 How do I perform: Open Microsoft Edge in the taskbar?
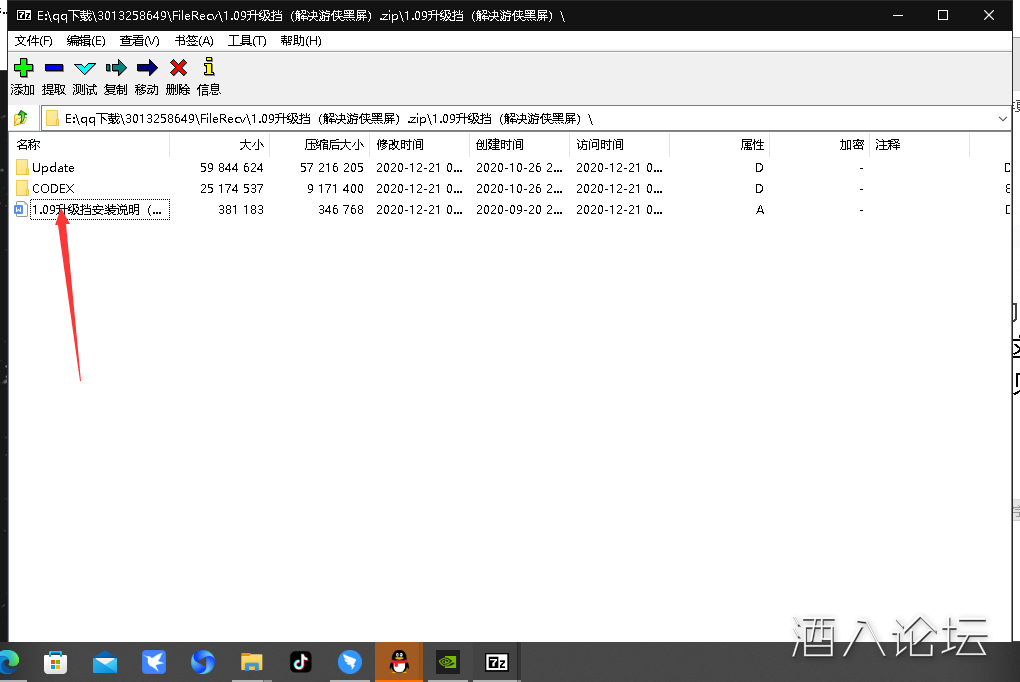10,662
